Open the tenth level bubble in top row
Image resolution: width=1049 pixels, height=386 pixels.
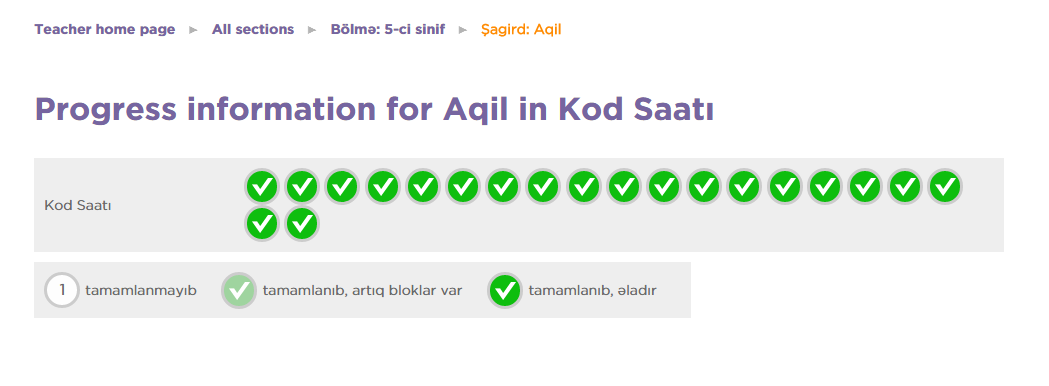coord(624,187)
